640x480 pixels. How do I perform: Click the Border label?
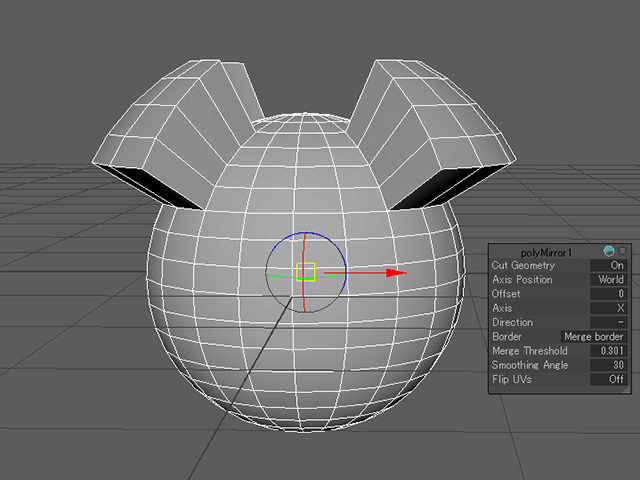point(507,337)
